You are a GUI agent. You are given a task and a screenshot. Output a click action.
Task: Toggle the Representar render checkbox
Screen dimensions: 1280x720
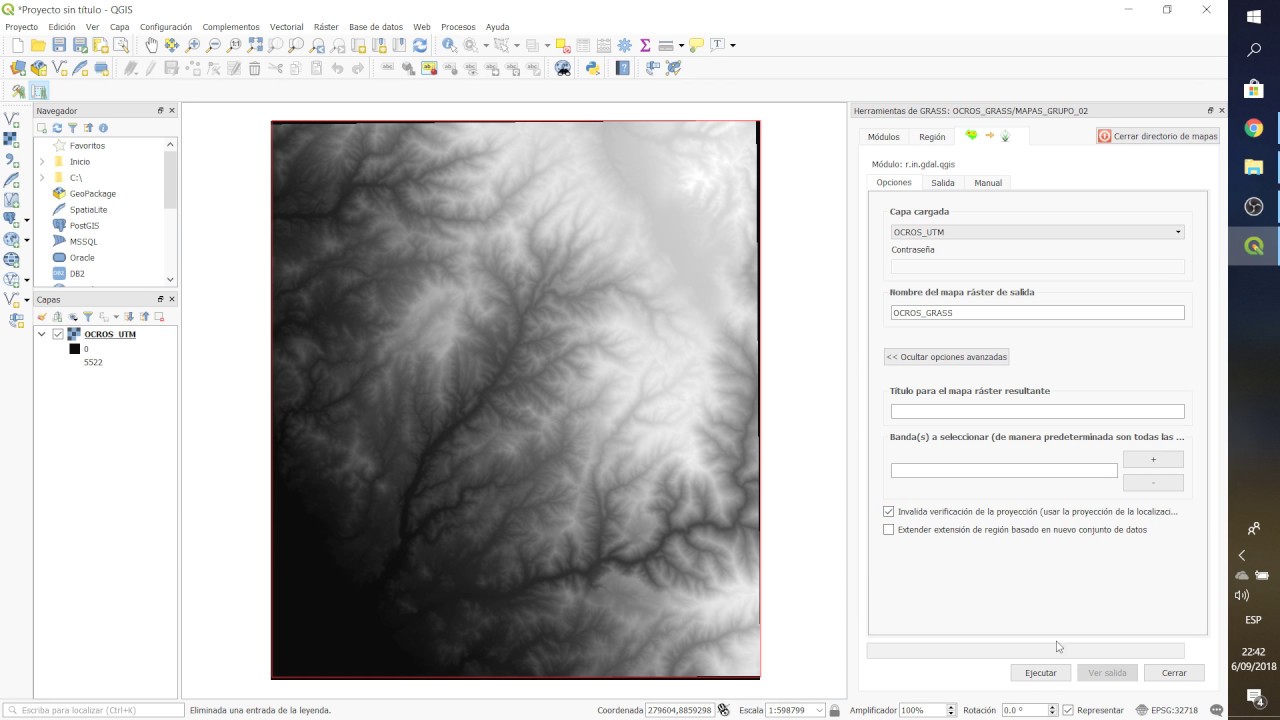click(x=1068, y=710)
